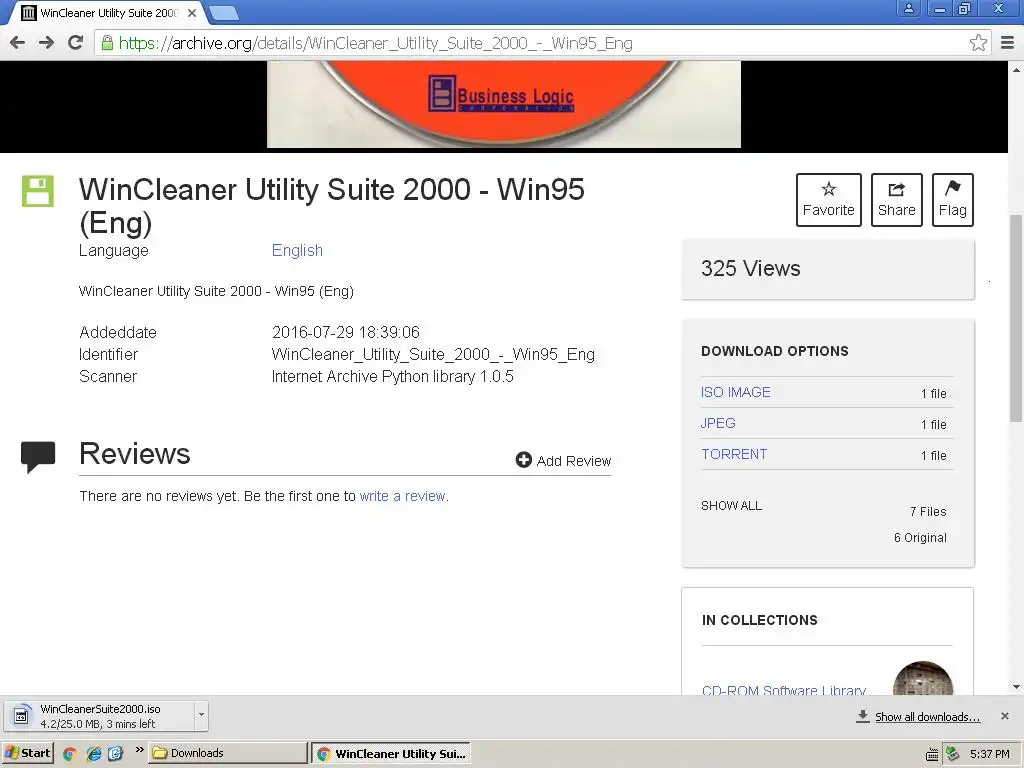Click the page title heading WinCleaner Utility Suite 2000
The height and width of the screenshot is (768, 1024).
[x=332, y=206]
